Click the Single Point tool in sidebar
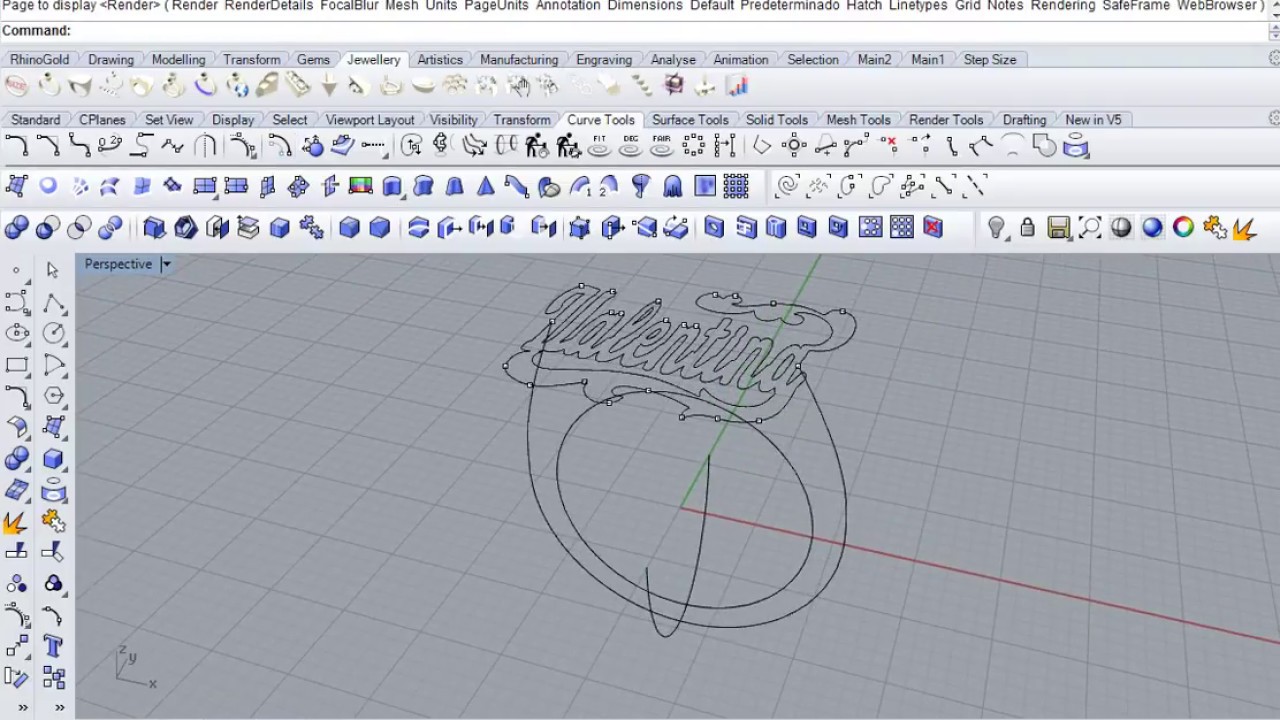The width and height of the screenshot is (1280, 720). coord(17,270)
